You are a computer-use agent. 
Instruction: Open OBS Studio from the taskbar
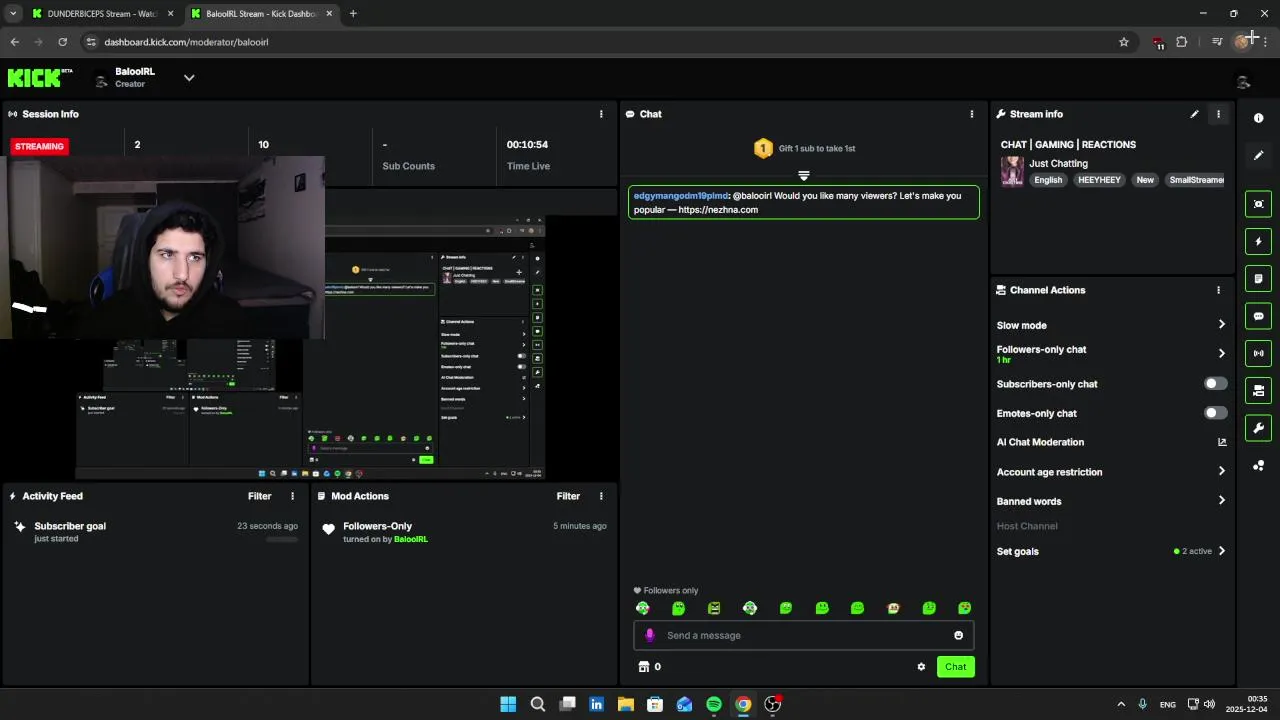click(x=772, y=704)
